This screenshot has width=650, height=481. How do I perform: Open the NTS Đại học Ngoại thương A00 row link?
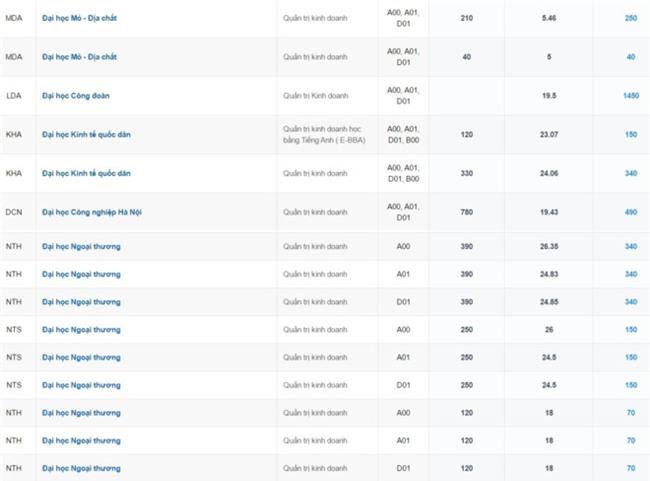[82, 329]
